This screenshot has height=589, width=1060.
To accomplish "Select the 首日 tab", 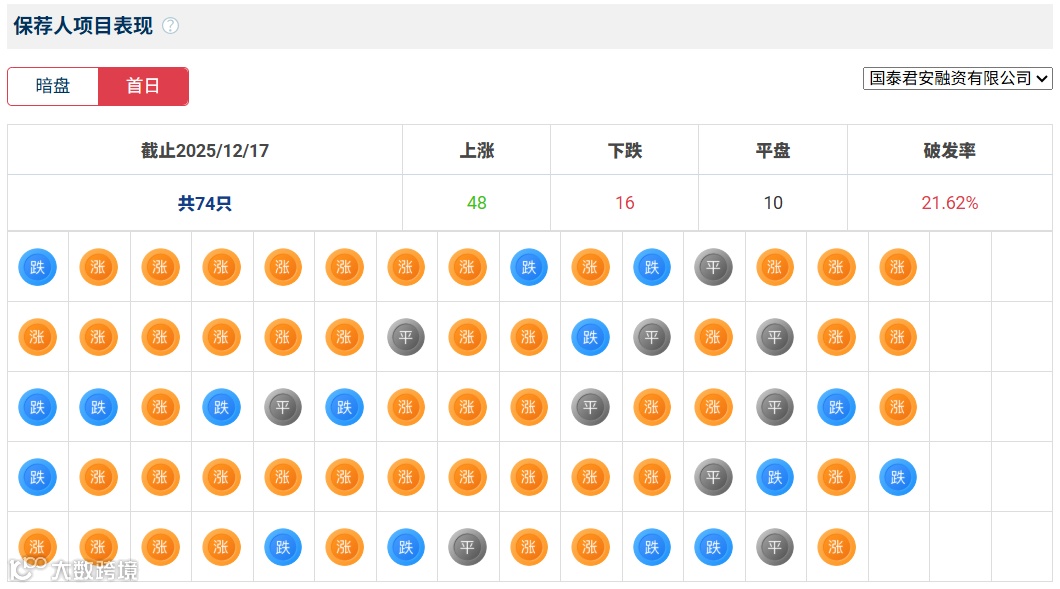I will coord(143,86).
